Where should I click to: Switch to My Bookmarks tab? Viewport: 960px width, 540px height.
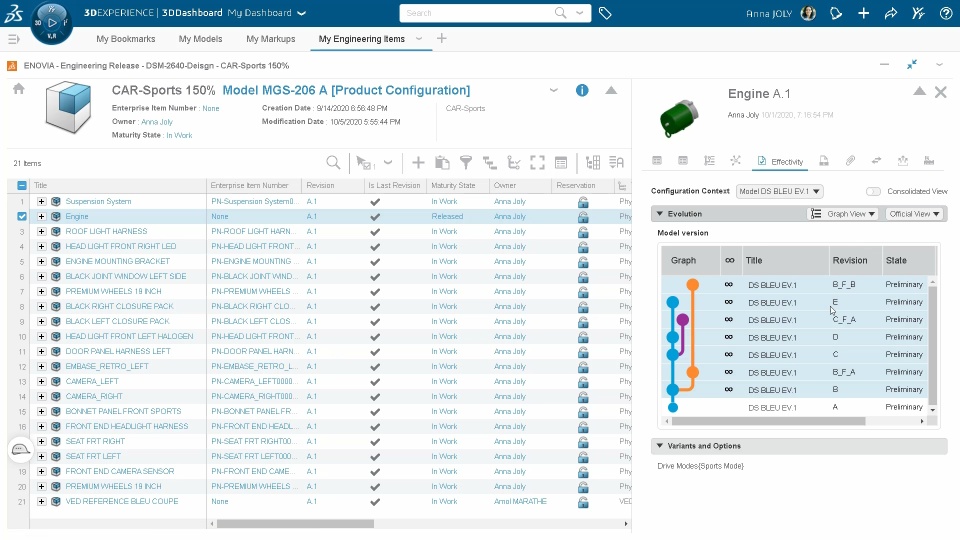(x=126, y=39)
